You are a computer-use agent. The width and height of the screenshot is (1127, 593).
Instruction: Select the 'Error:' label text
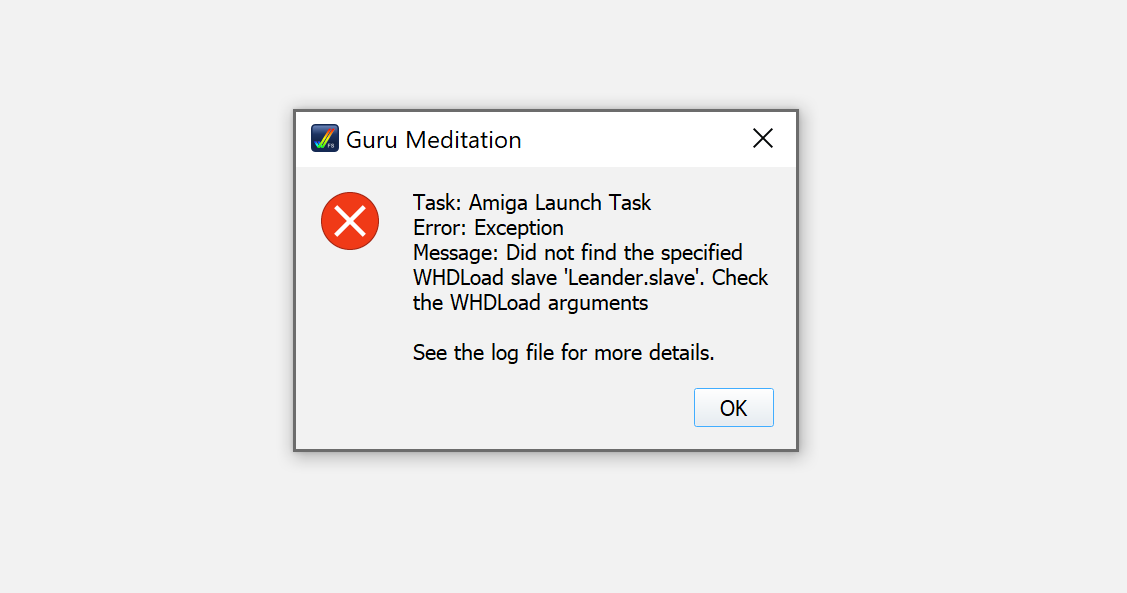point(440,228)
